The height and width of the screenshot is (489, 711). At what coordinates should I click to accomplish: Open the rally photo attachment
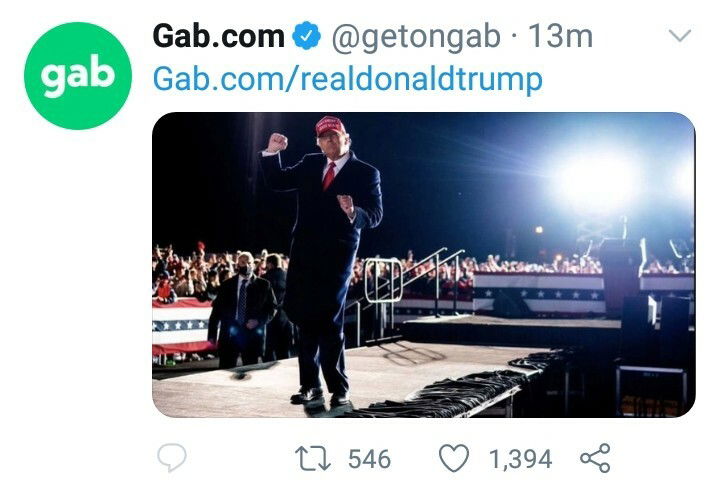click(423, 264)
